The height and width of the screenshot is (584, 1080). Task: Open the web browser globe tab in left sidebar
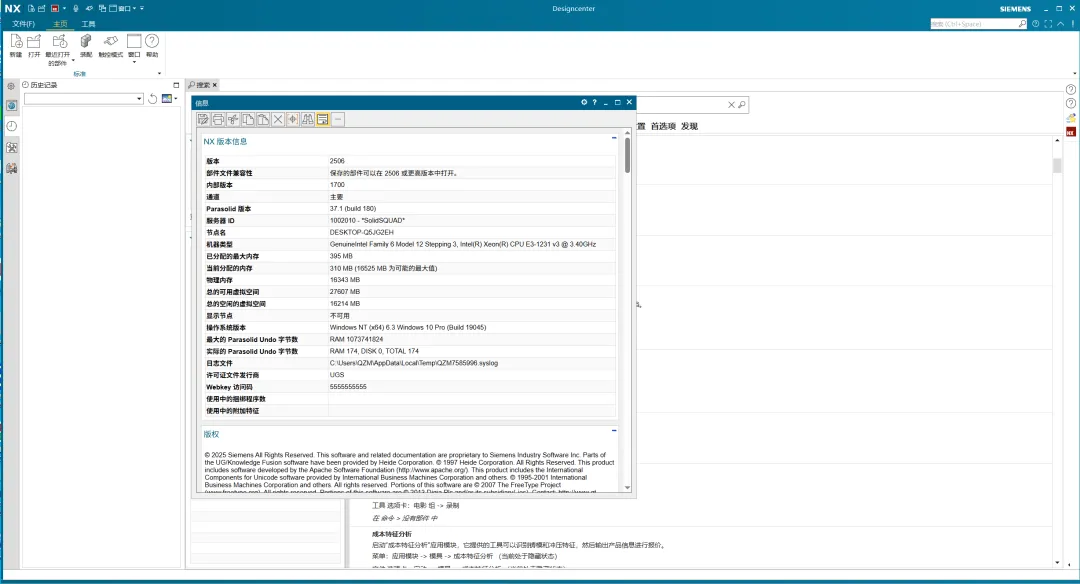click(x=12, y=105)
